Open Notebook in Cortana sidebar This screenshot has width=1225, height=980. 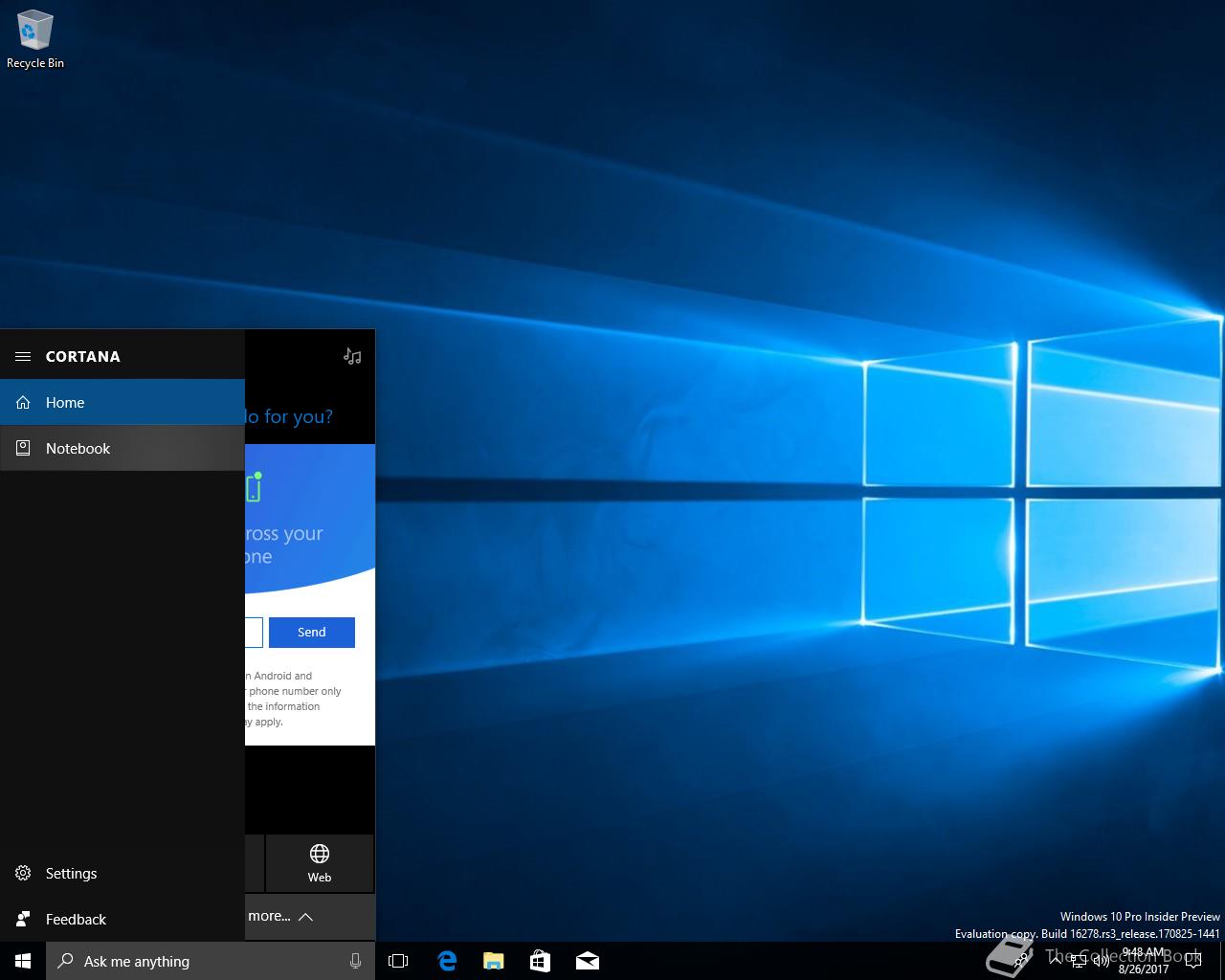122,448
